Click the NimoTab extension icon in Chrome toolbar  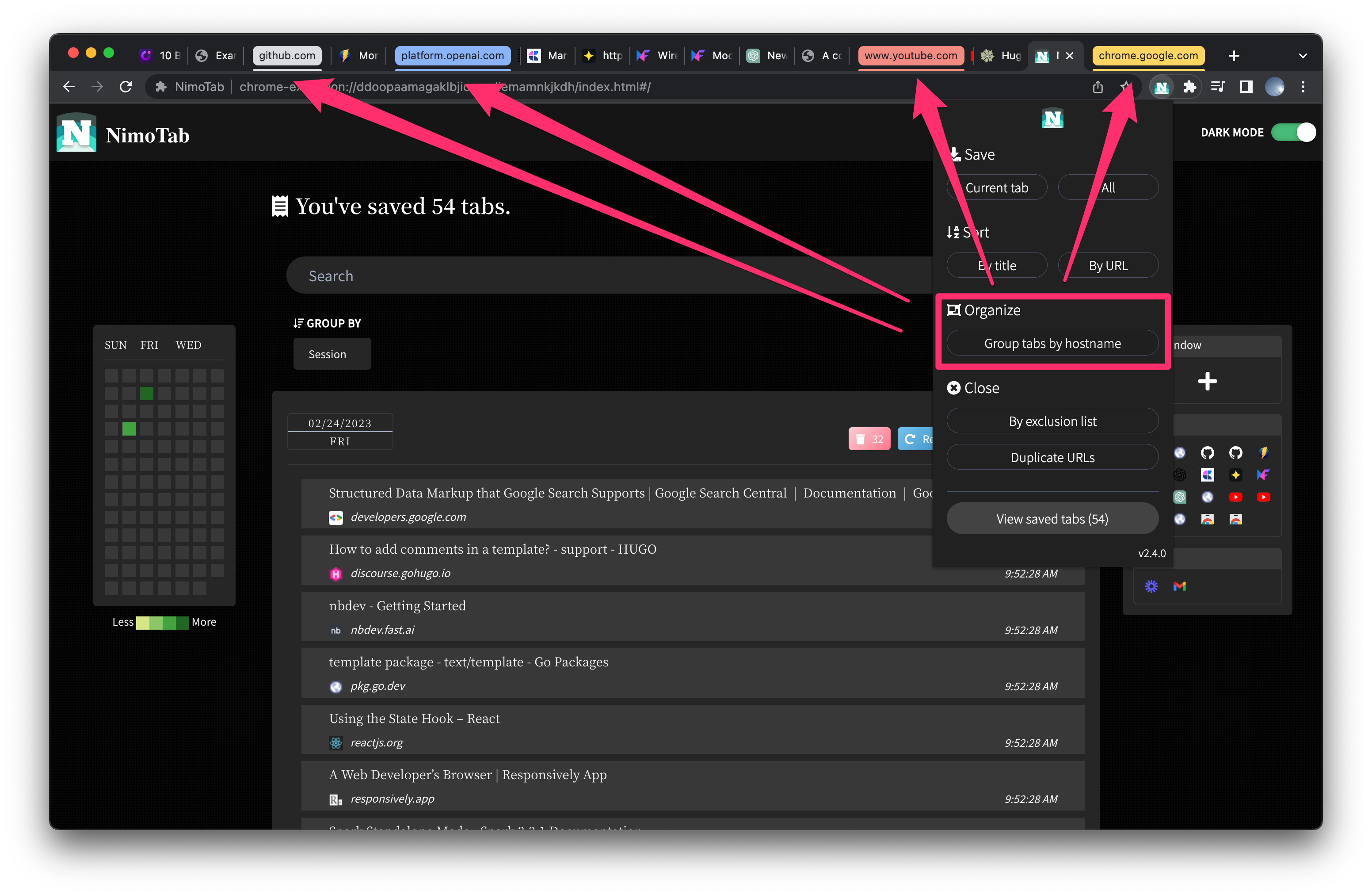coord(1161,87)
